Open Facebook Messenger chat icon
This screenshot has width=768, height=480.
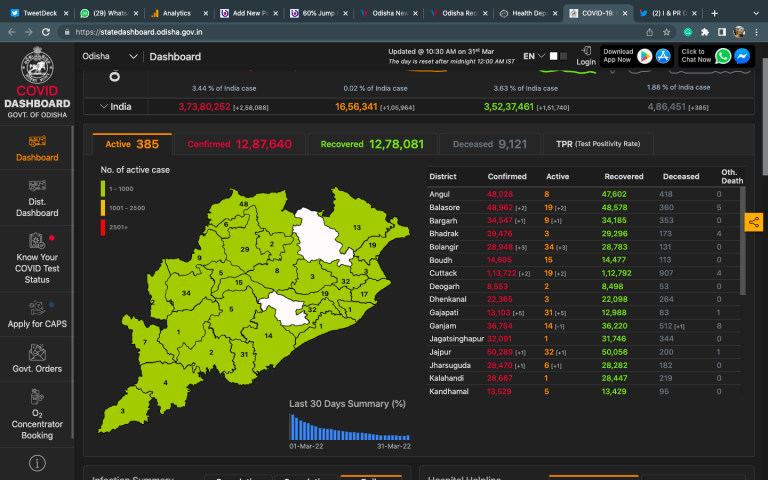click(742, 56)
